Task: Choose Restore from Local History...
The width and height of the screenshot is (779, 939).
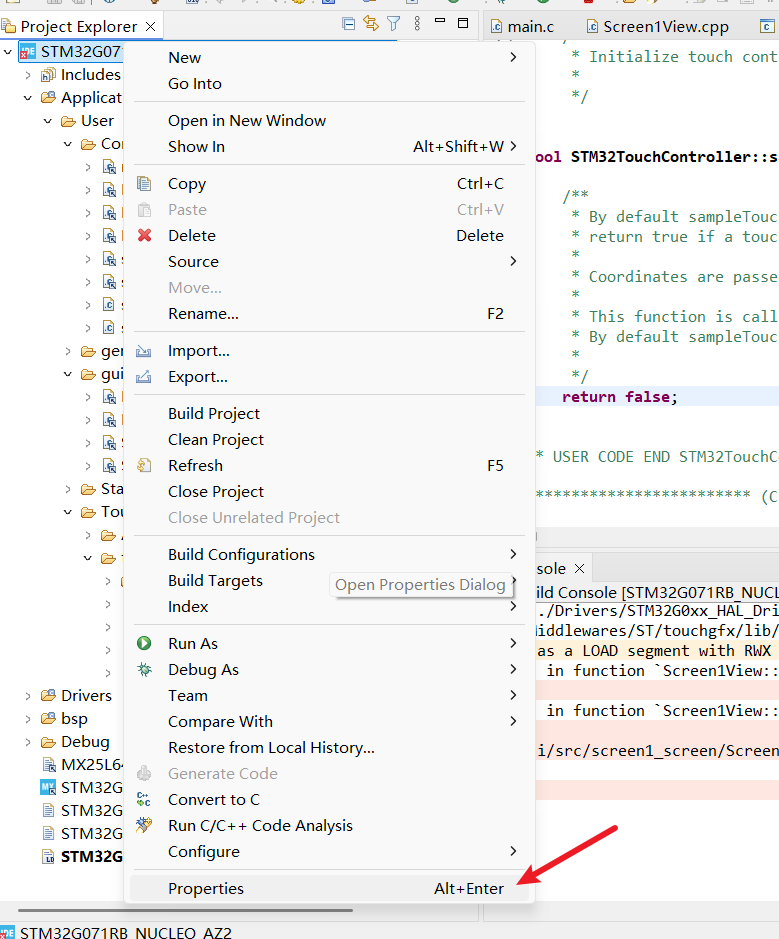Action: click(x=329, y=748)
